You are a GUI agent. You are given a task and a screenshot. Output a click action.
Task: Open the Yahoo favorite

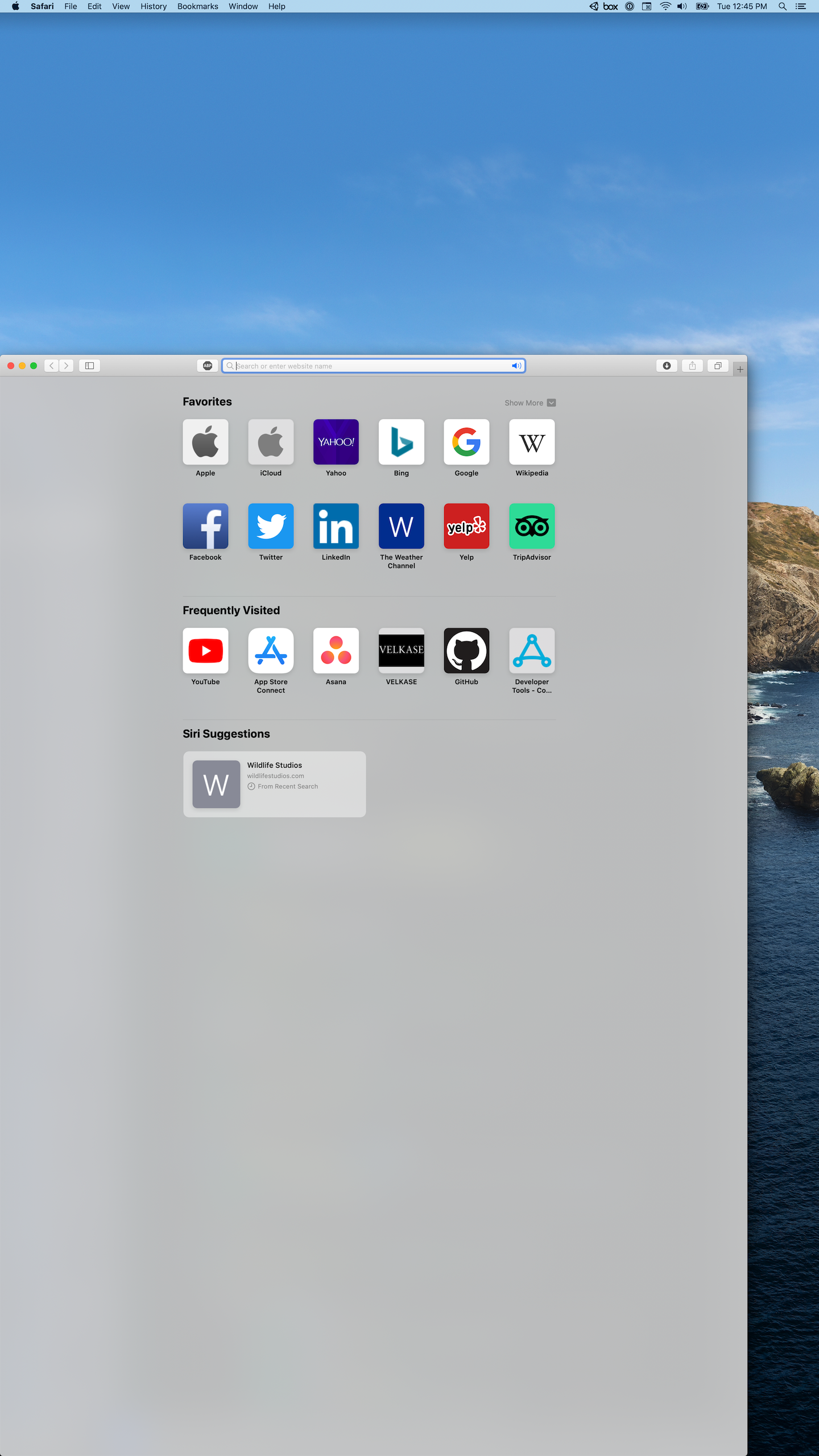tap(336, 442)
